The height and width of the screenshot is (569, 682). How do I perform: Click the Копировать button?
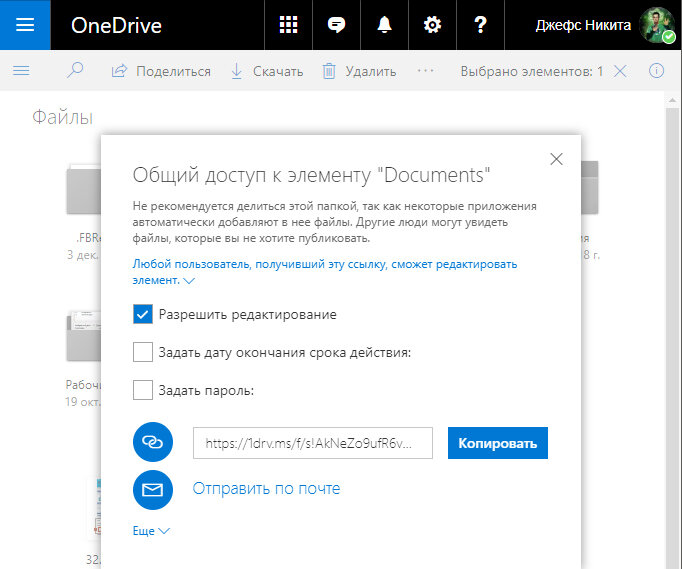point(498,443)
